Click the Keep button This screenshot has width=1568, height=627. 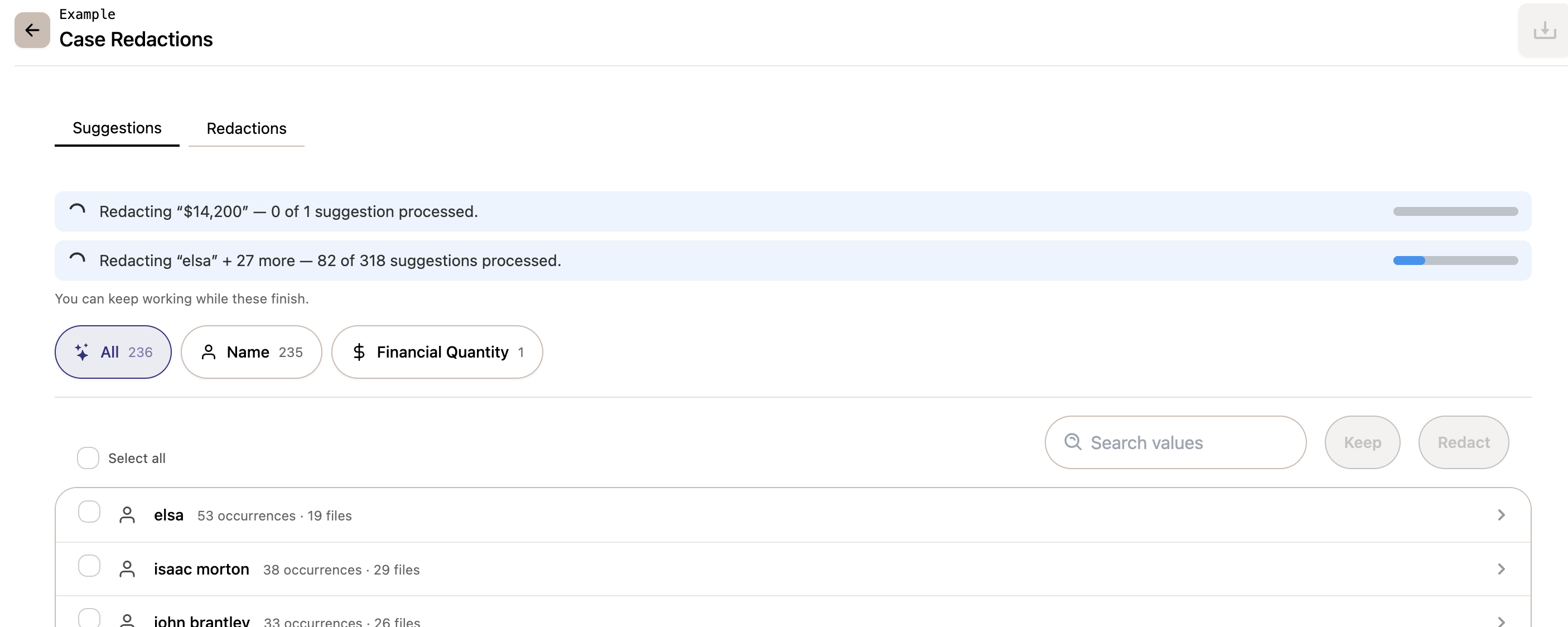(1362, 442)
